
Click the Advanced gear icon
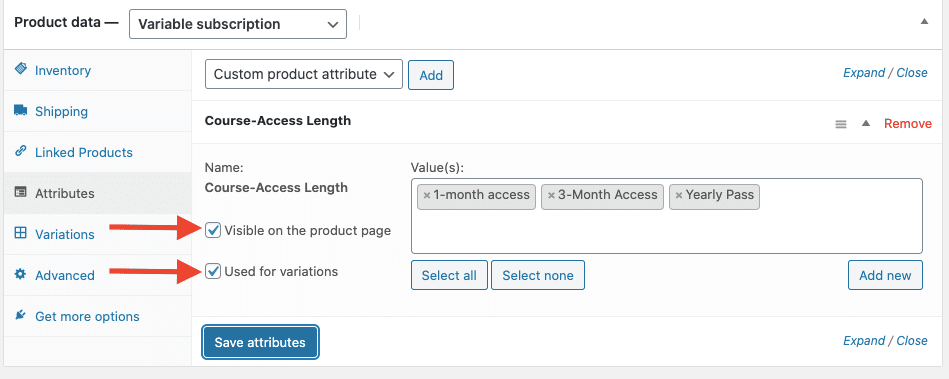tap(21, 275)
